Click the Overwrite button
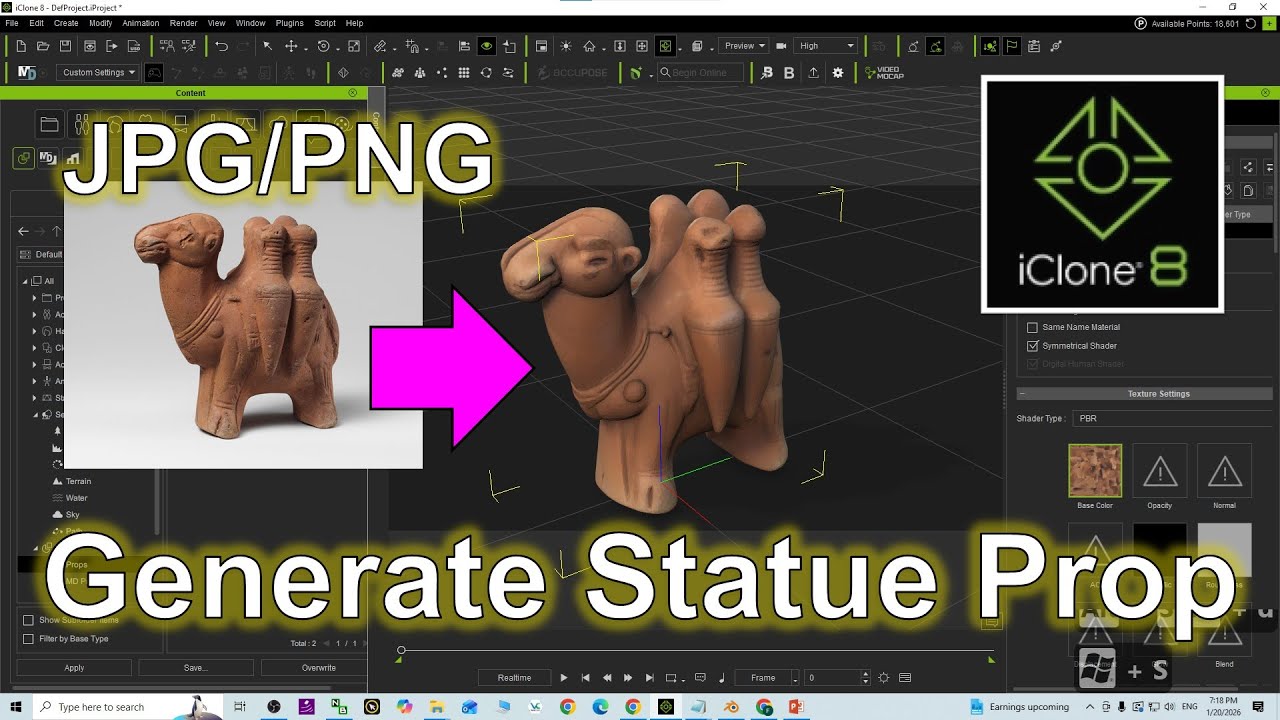The image size is (1280, 720). 319,668
